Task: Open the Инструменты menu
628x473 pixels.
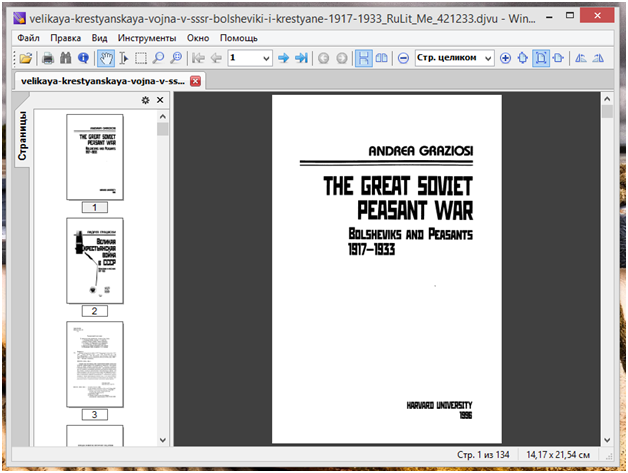Action: click(x=147, y=38)
